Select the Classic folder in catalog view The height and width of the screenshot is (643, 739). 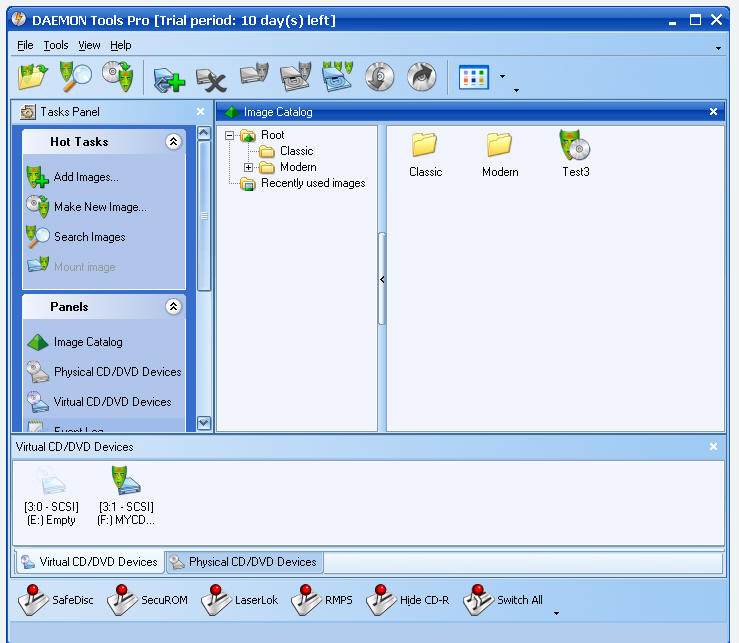coord(425,155)
